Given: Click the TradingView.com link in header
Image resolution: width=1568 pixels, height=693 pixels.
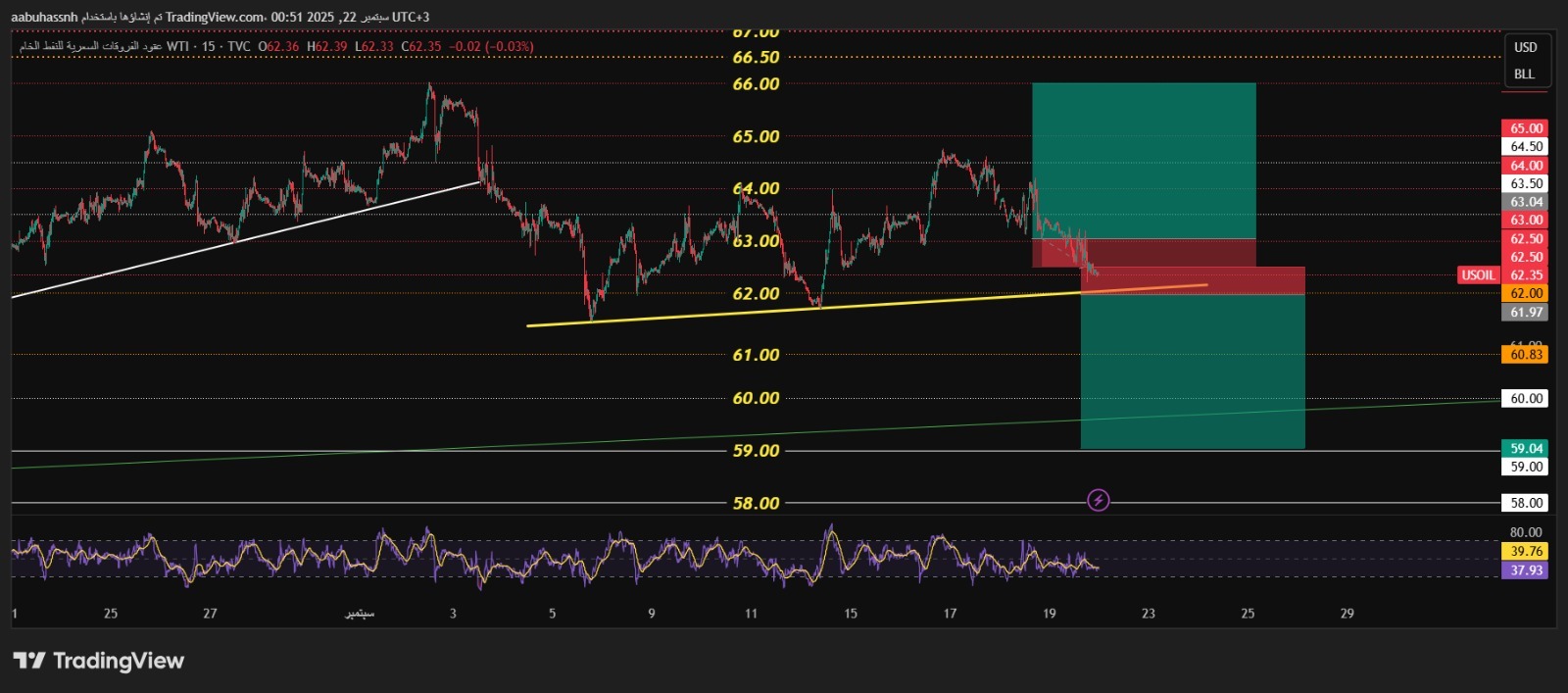Looking at the screenshot, I should (x=214, y=17).
